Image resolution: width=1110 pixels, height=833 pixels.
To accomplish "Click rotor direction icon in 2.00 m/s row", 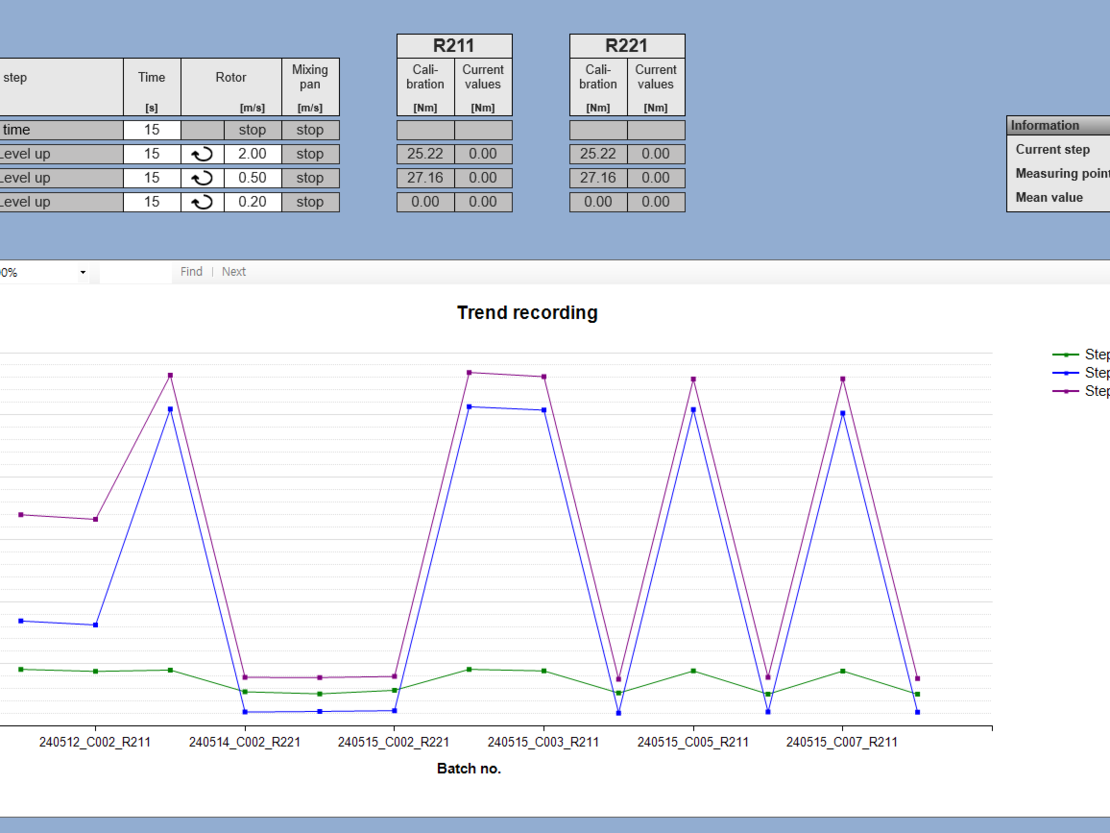I will click(x=202, y=154).
